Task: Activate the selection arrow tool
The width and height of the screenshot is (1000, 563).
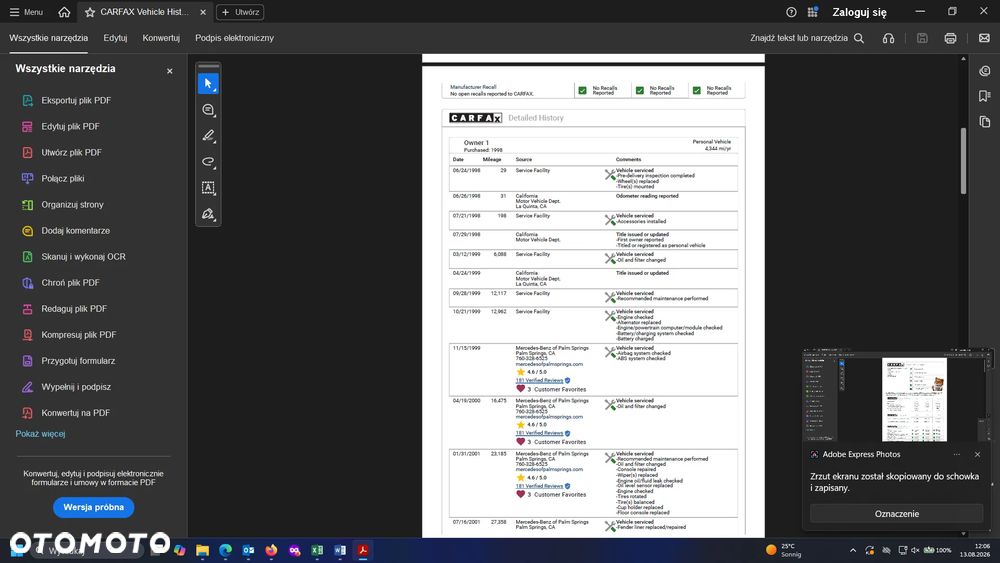Action: coord(208,84)
